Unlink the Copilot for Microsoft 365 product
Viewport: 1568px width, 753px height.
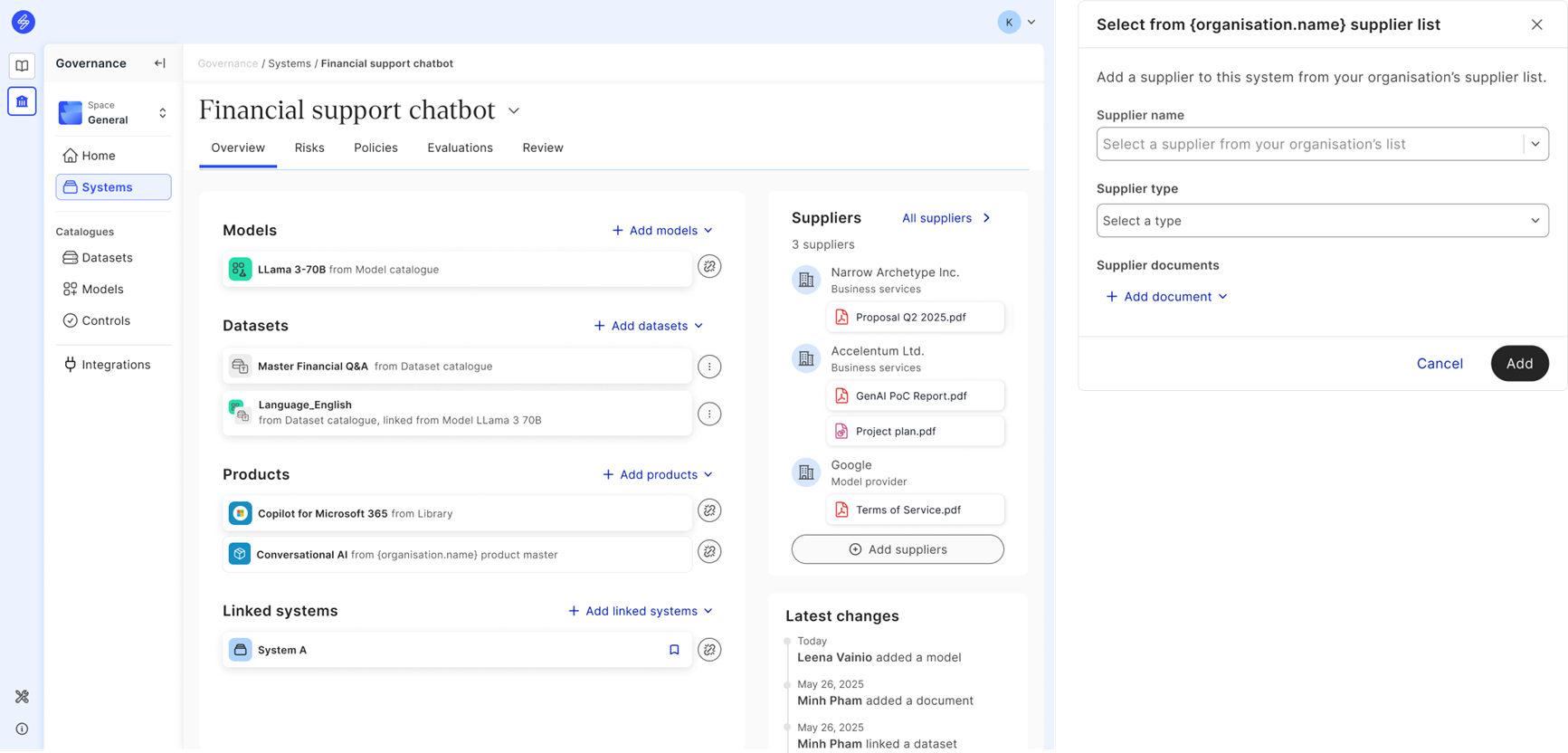709,510
